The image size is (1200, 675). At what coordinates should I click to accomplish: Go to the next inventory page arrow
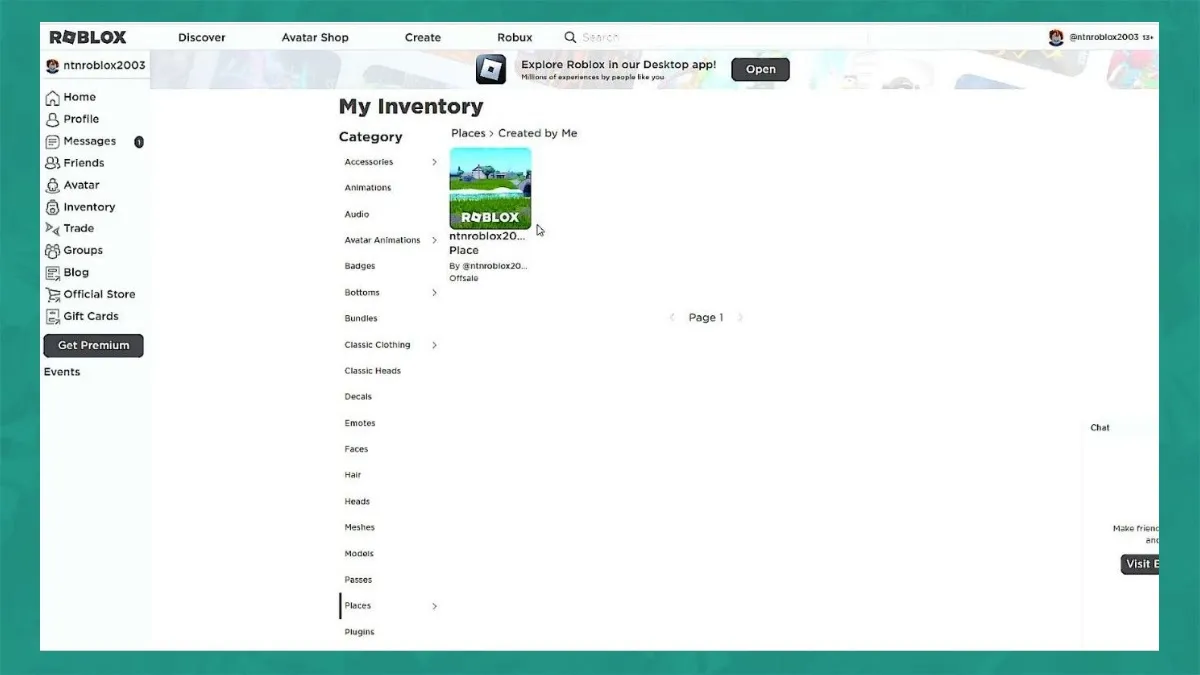740,318
